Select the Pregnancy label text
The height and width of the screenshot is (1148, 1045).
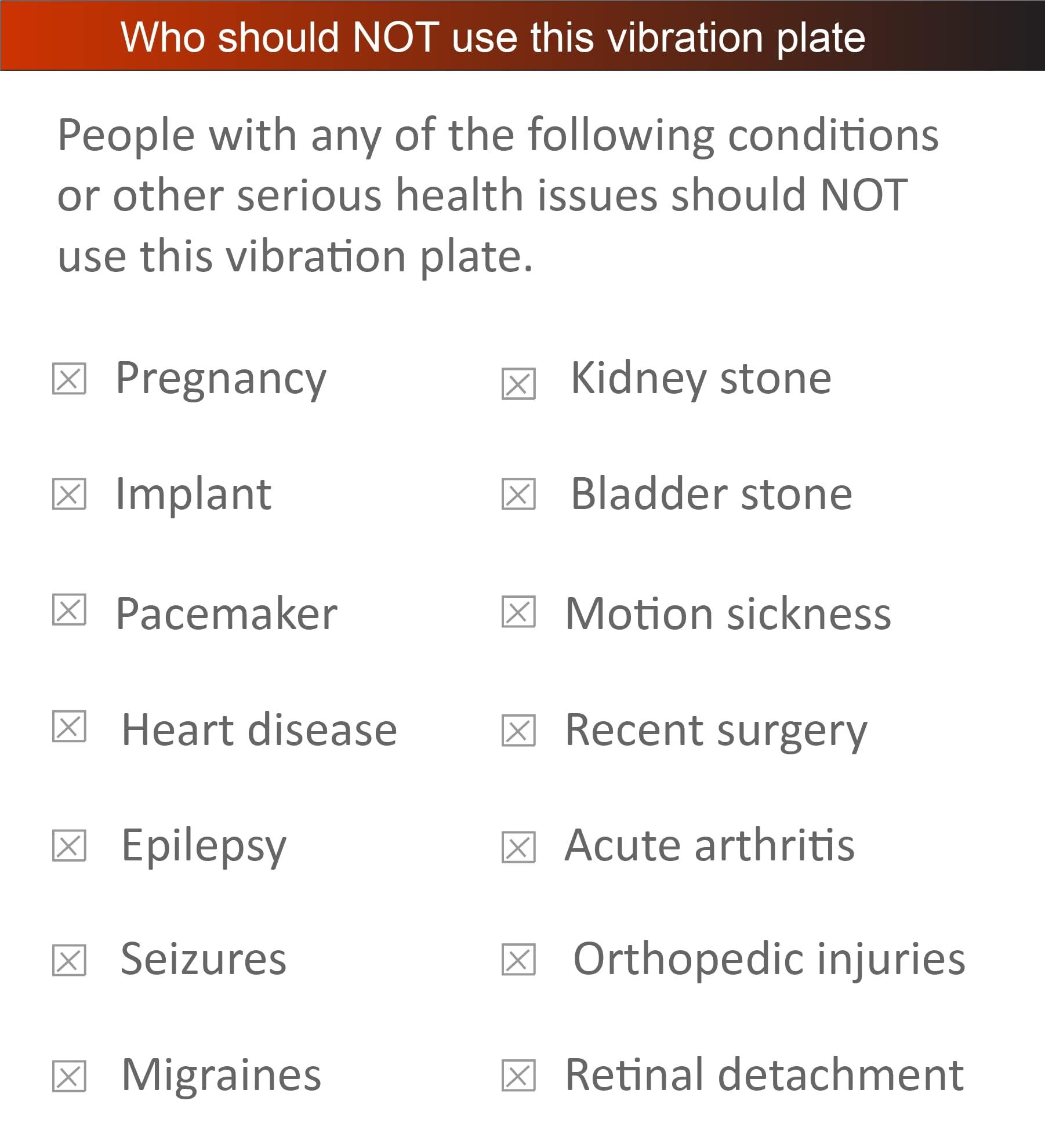pyautogui.click(x=221, y=379)
